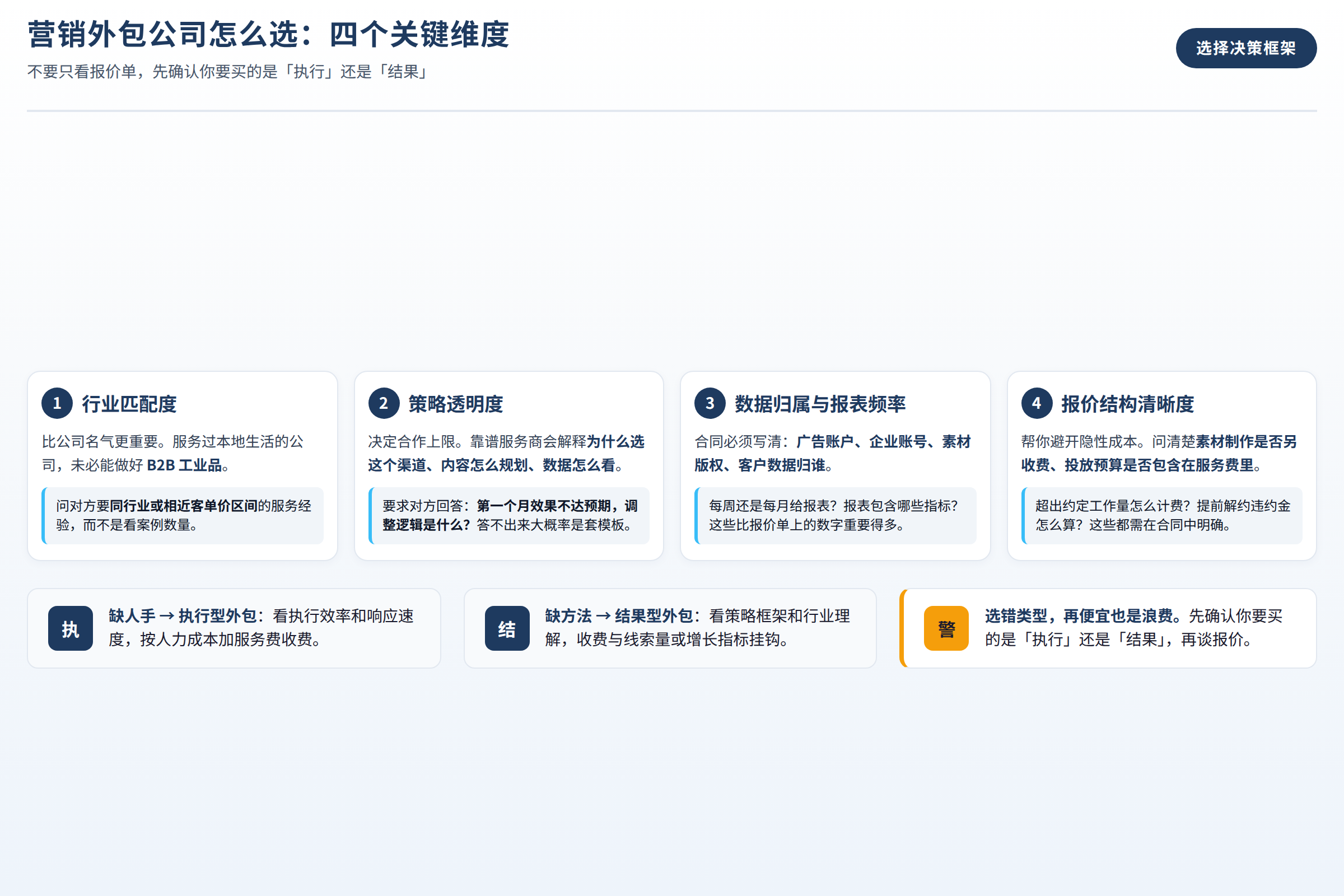
Task: Click the tip box 超出约定工作量怎么计费
Action: point(1161,515)
